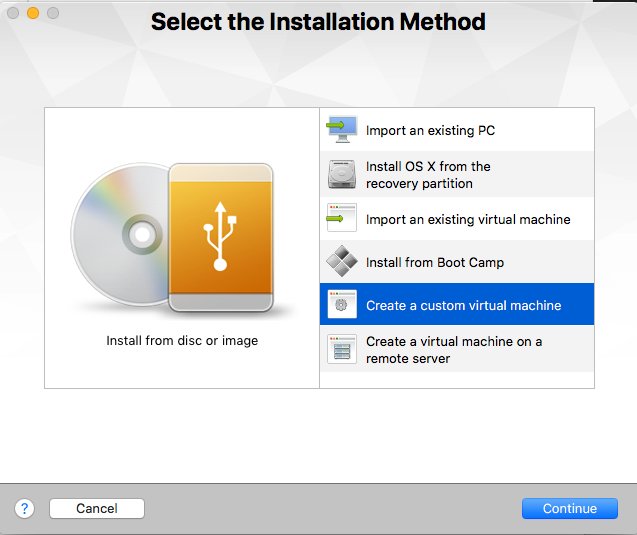Screen dimensions: 637x535
Task: Choose "Install from Boot Camp" option
Action: 434,262
